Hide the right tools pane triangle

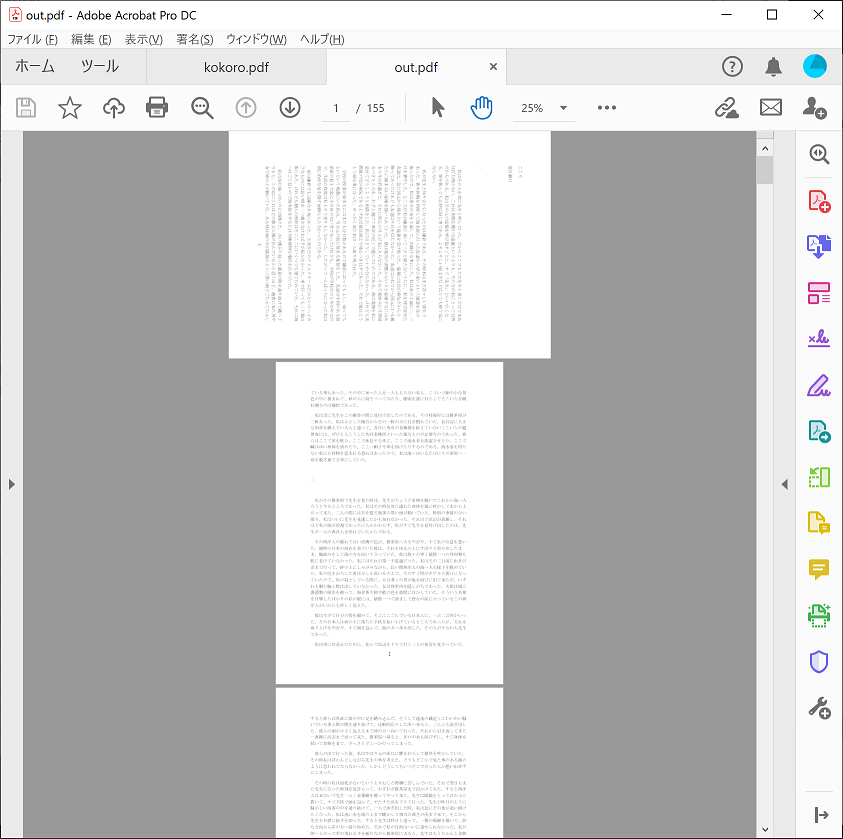(785, 484)
